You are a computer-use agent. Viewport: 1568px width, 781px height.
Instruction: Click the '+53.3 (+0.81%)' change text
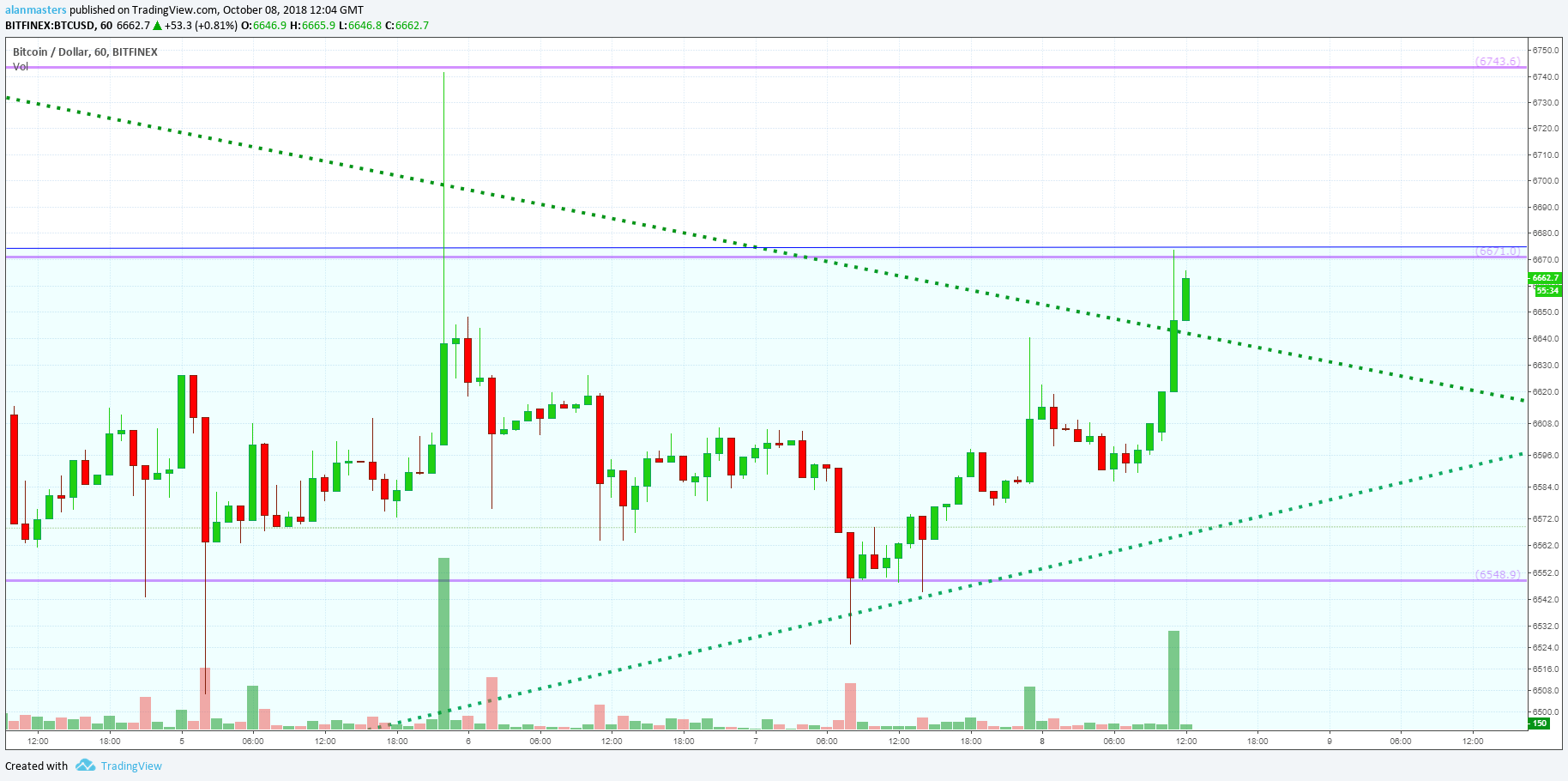[201, 26]
